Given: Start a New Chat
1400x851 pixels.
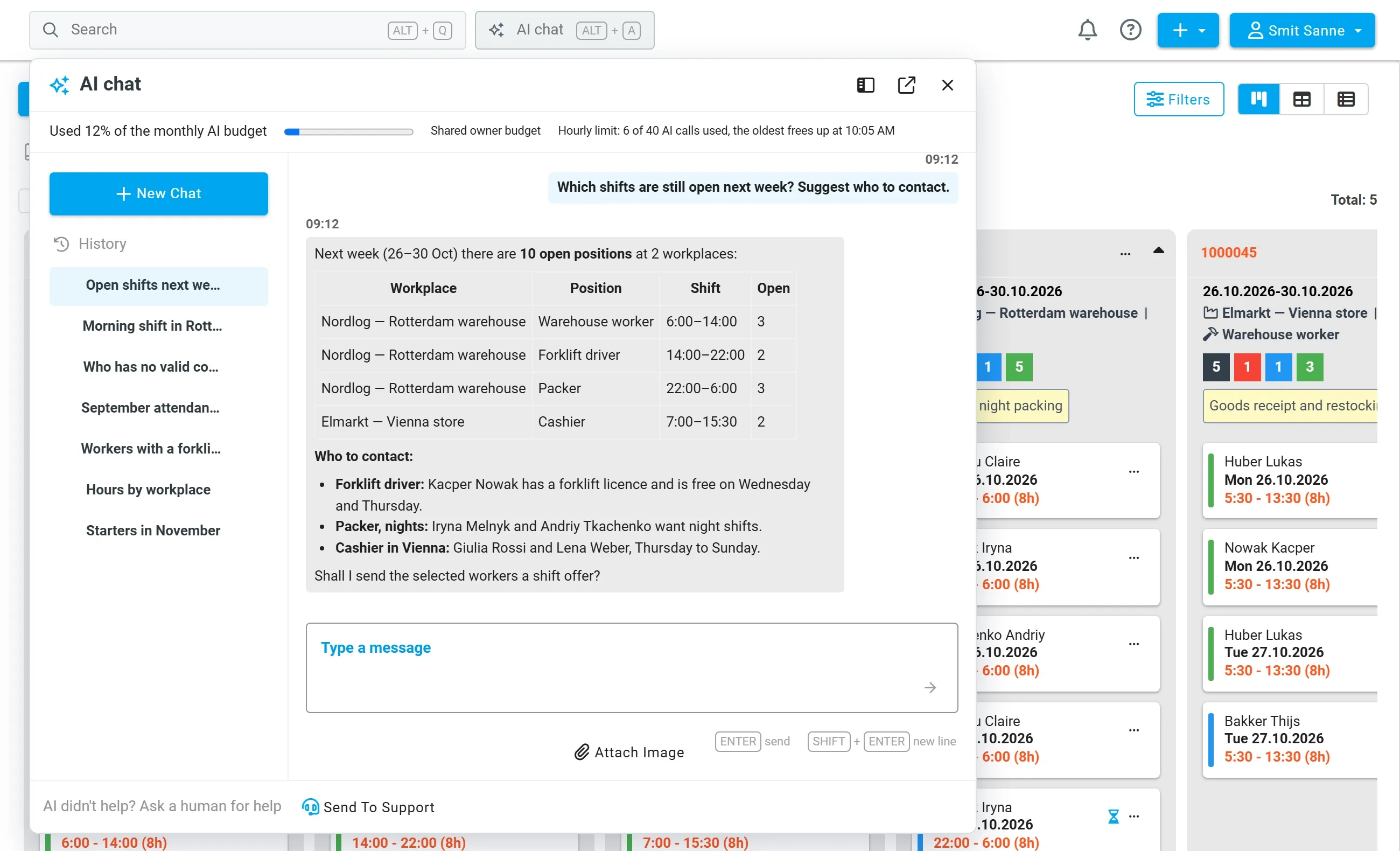Looking at the screenshot, I should (158, 194).
